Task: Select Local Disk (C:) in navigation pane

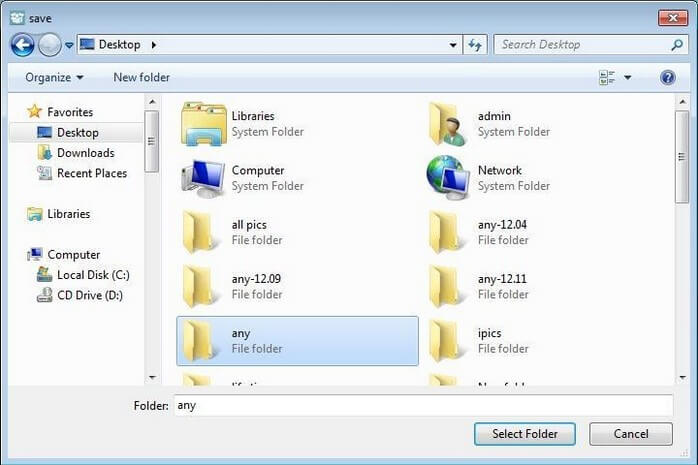Action: (93, 275)
